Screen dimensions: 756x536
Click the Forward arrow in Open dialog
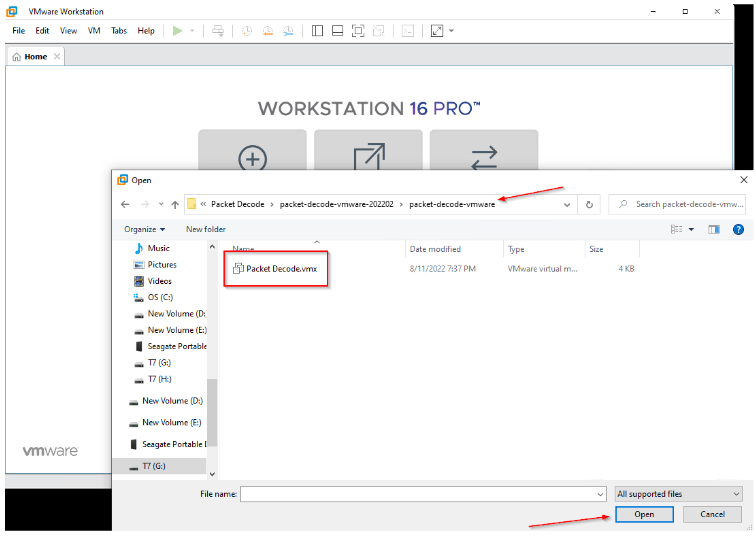pos(145,204)
